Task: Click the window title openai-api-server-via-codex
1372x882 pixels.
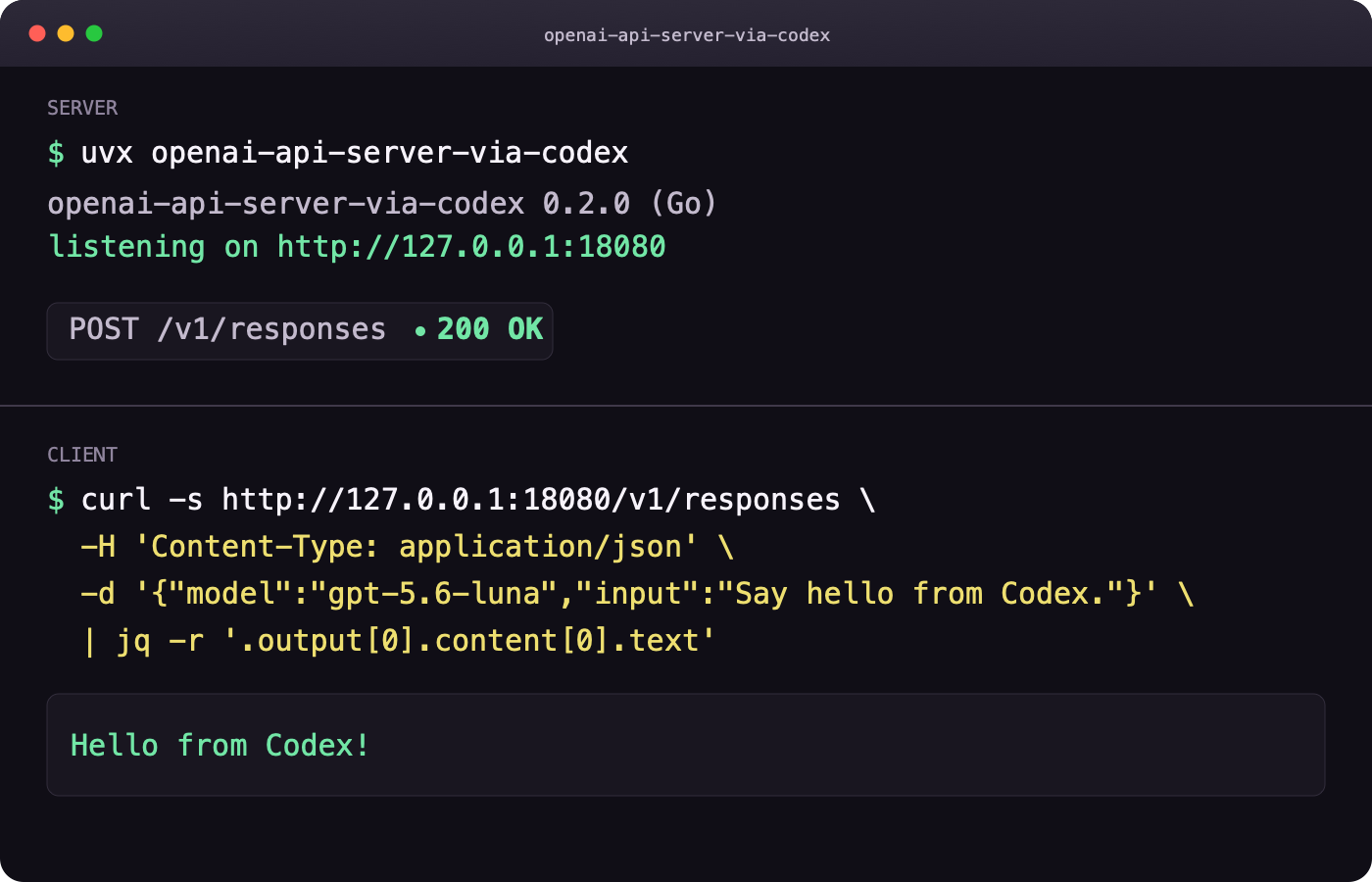Action: [x=687, y=35]
